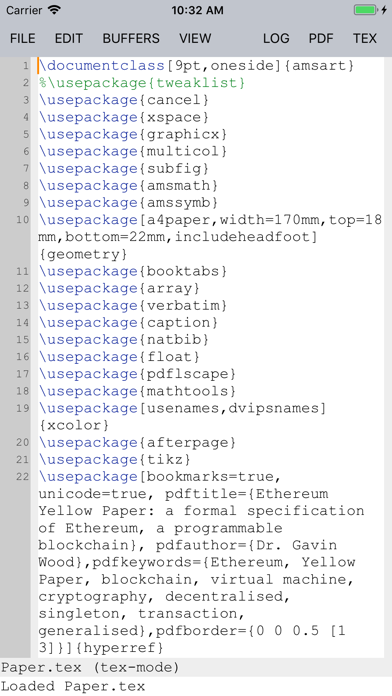Tap the battery status icon
Image resolution: width=392 pixels, height=696 pixels.
(x=366, y=10)
